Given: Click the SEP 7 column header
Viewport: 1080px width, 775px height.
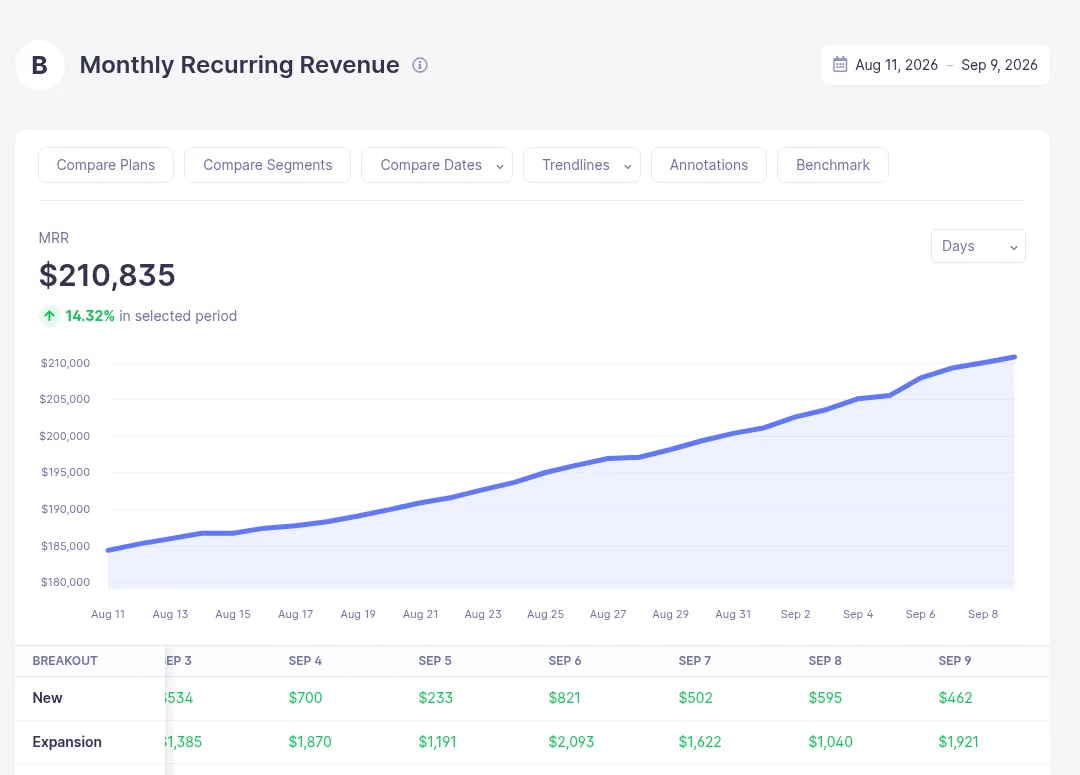Looking at the screenshot, I should [695, 661].
